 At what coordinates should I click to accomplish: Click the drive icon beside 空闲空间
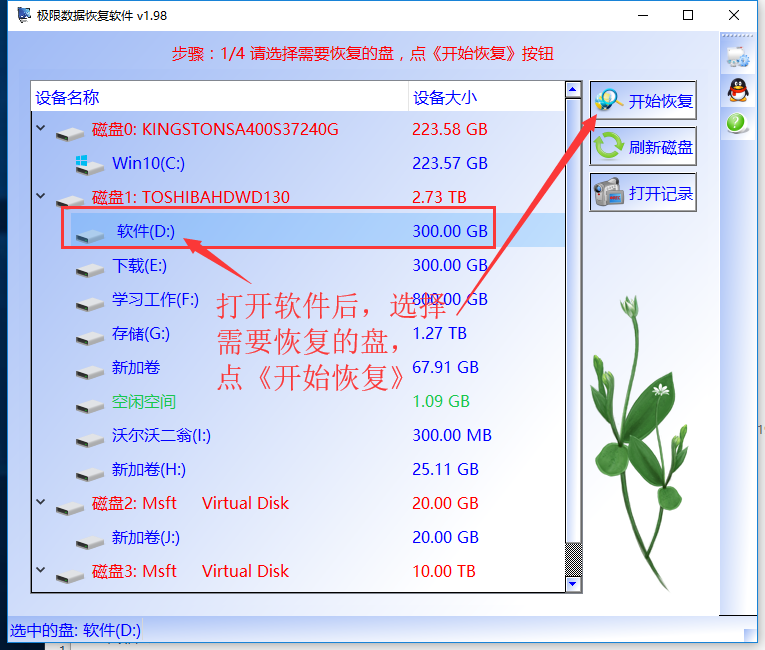click(90, 406)
